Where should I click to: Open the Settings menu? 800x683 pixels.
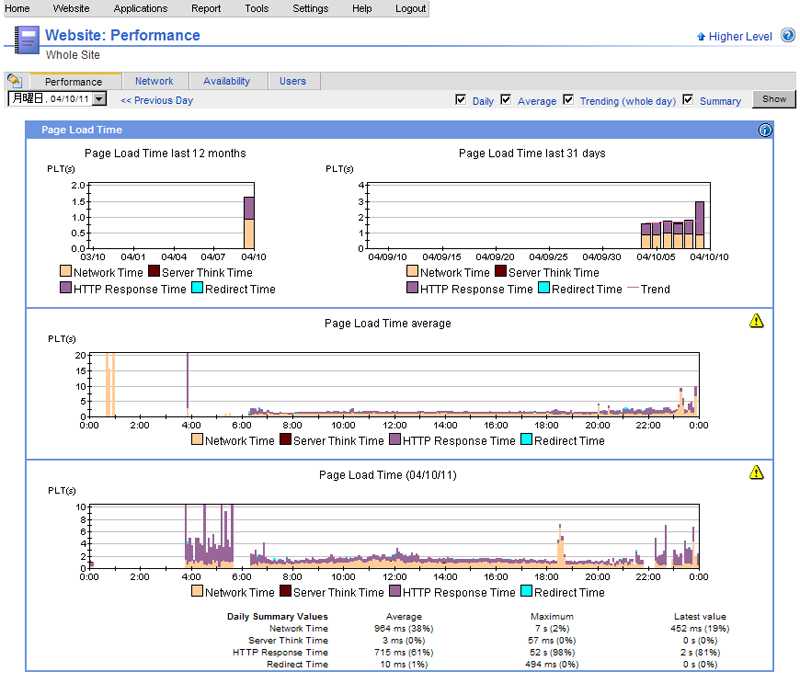(310, 9)
